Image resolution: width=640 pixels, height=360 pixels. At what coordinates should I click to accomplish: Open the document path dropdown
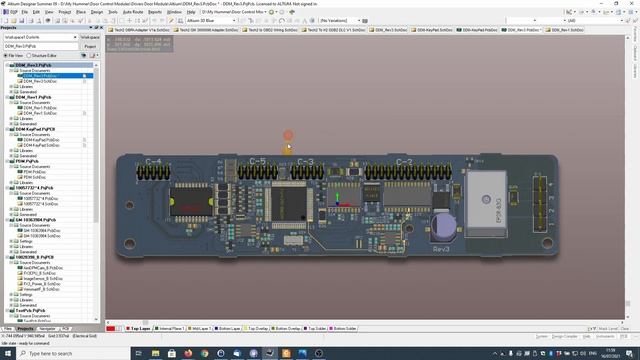point(265,12)
